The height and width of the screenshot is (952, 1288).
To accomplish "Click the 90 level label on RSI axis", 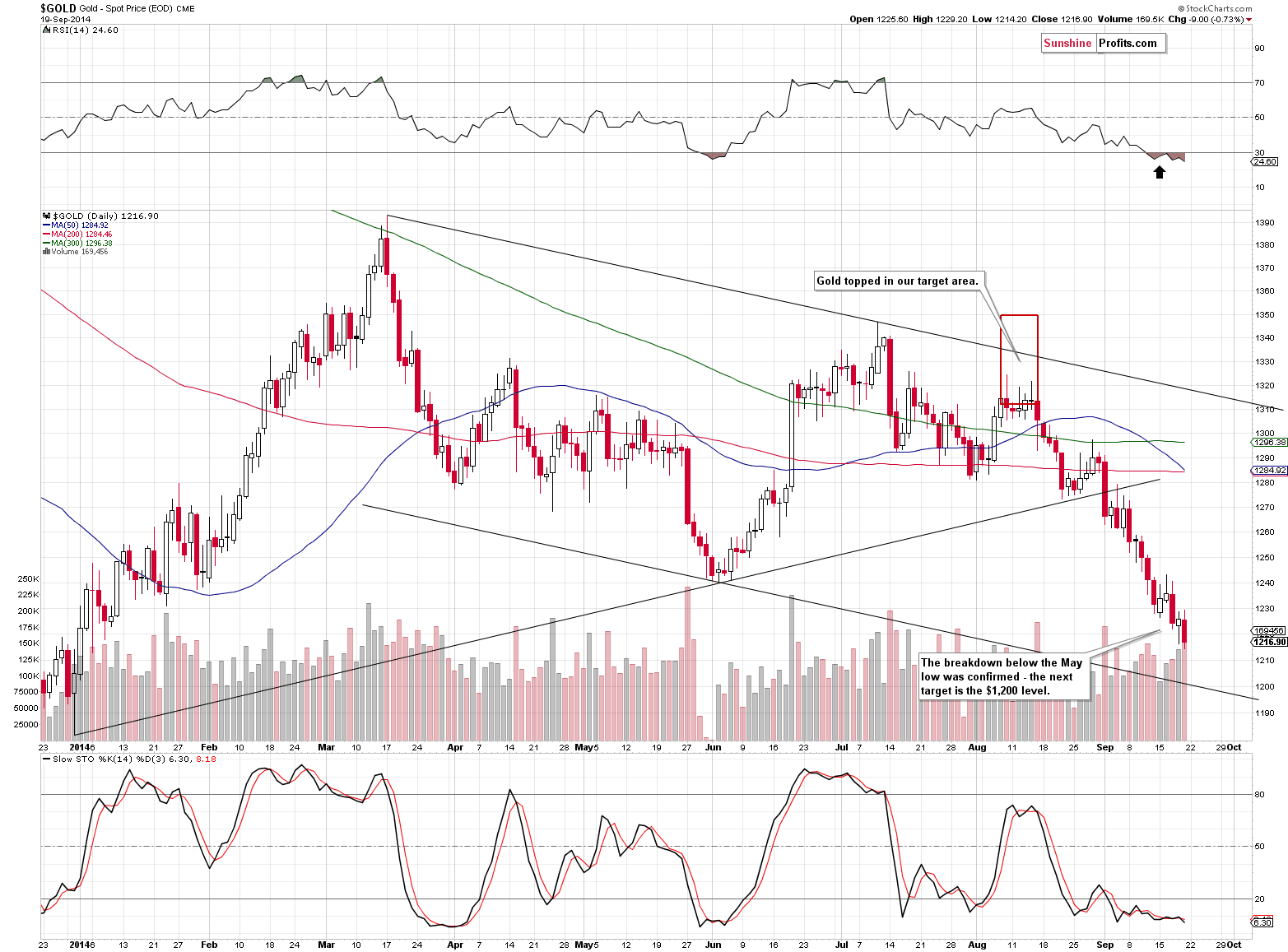I will pyautogui.click(x=1259, y=49).
